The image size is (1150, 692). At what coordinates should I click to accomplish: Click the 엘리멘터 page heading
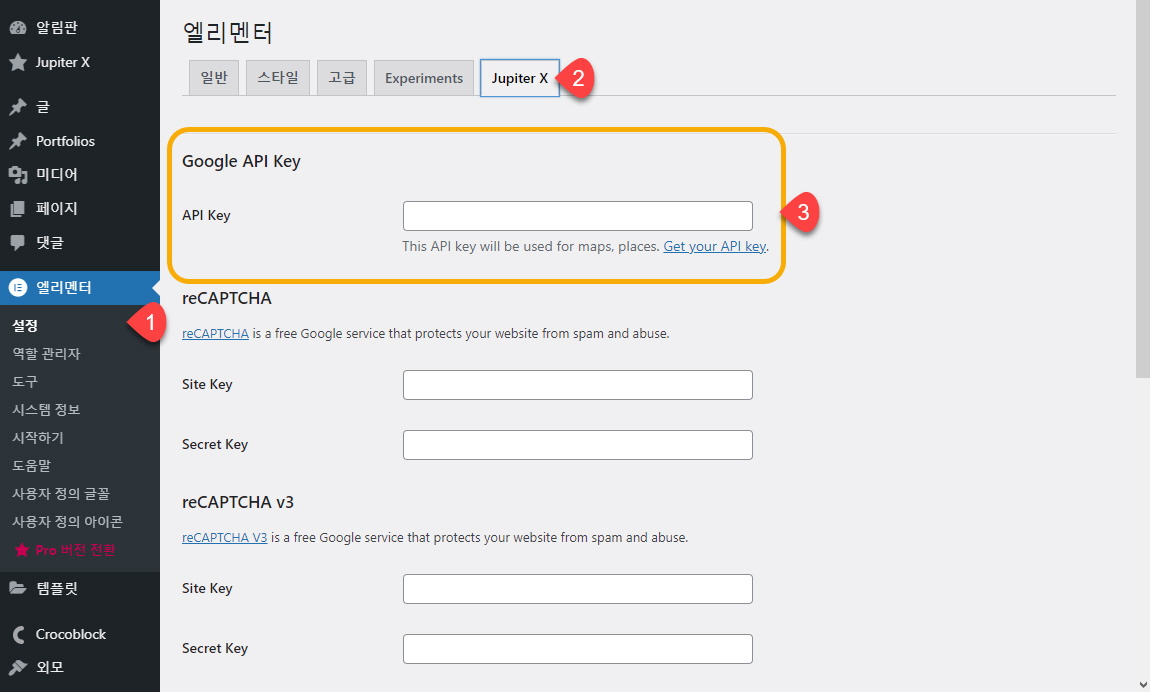[x=227, y=32]
